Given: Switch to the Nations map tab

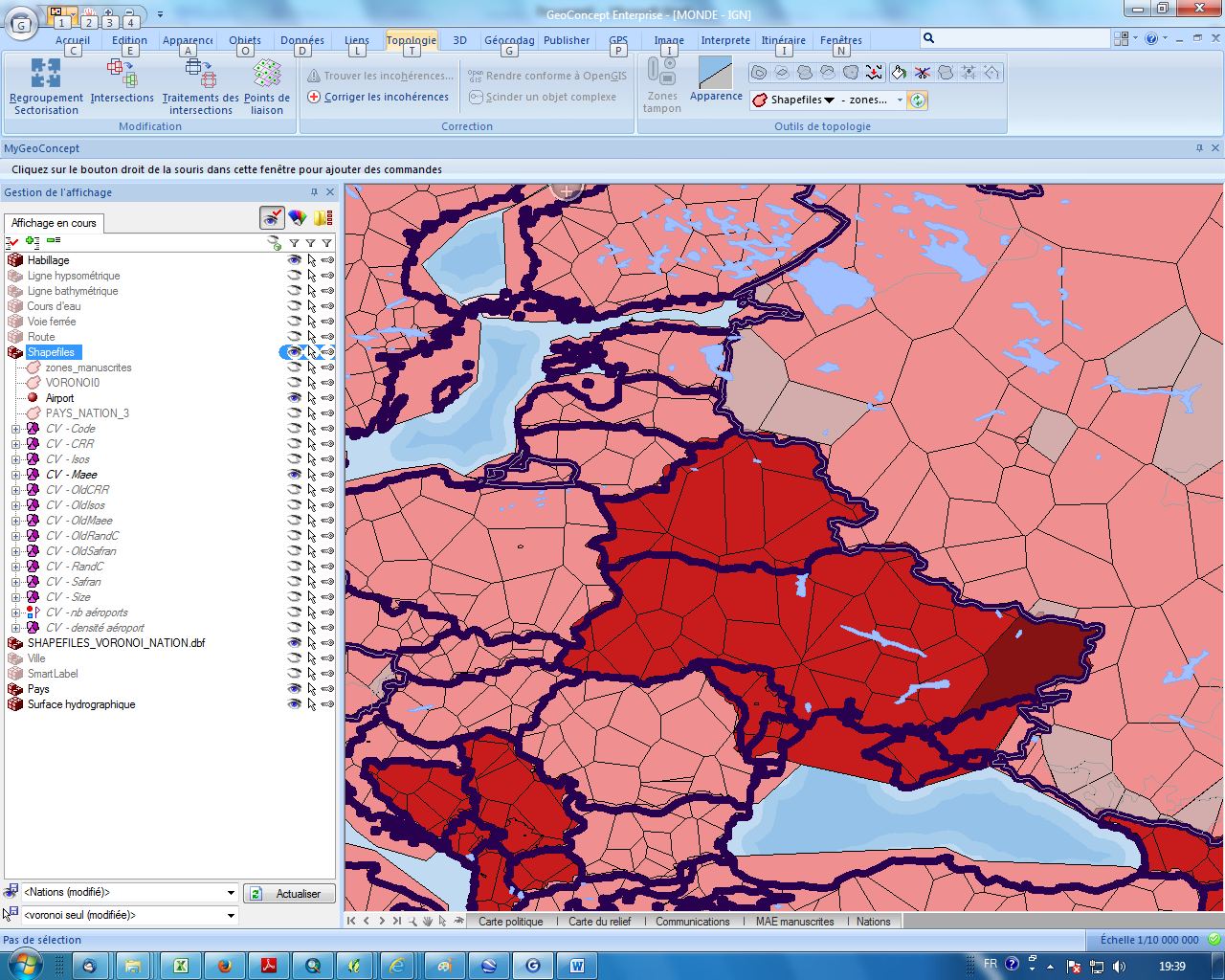Looking at the screenshot, I should click(x=873, y=922).
